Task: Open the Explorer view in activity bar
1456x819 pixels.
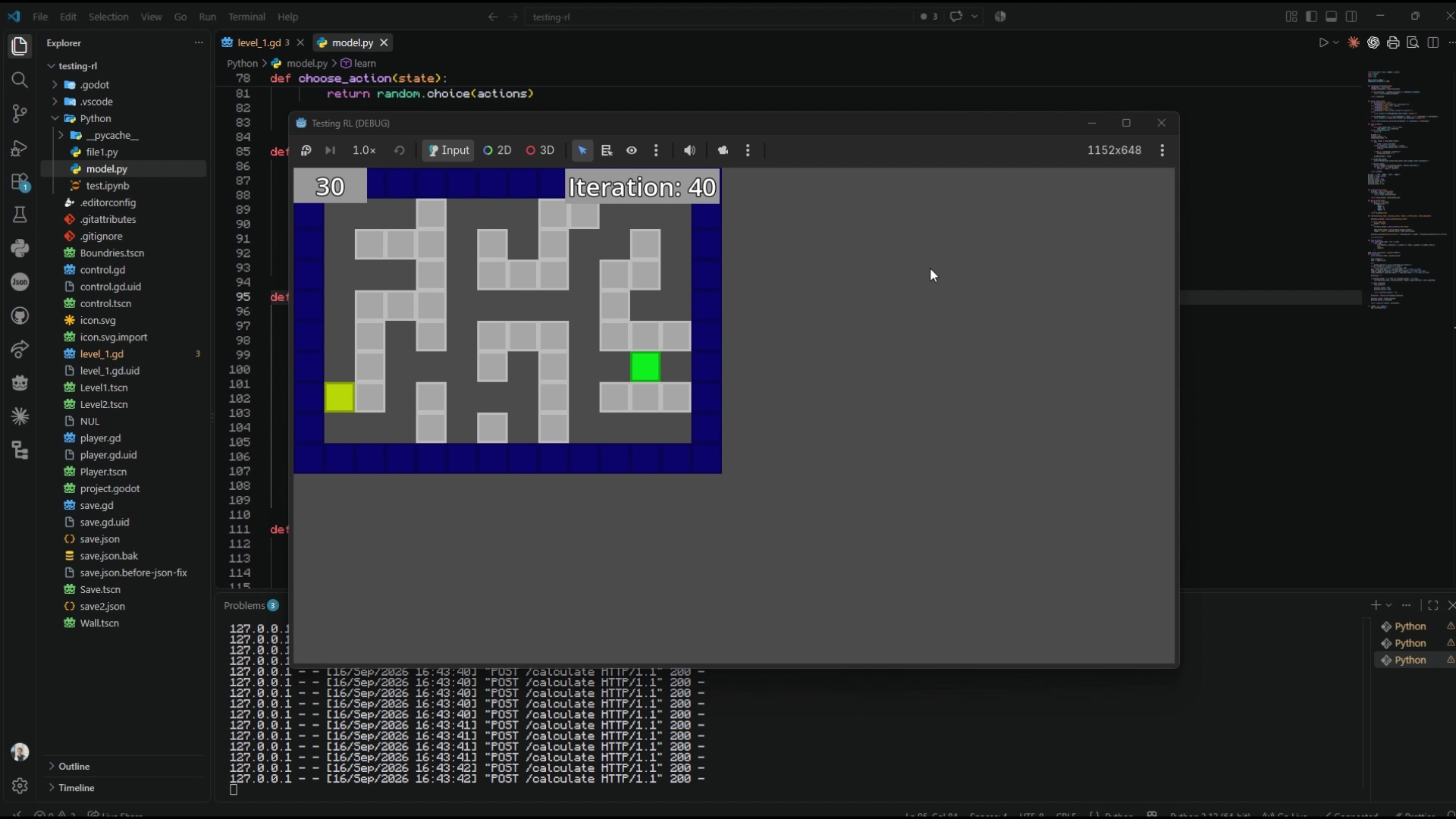Action: (20, 46)
